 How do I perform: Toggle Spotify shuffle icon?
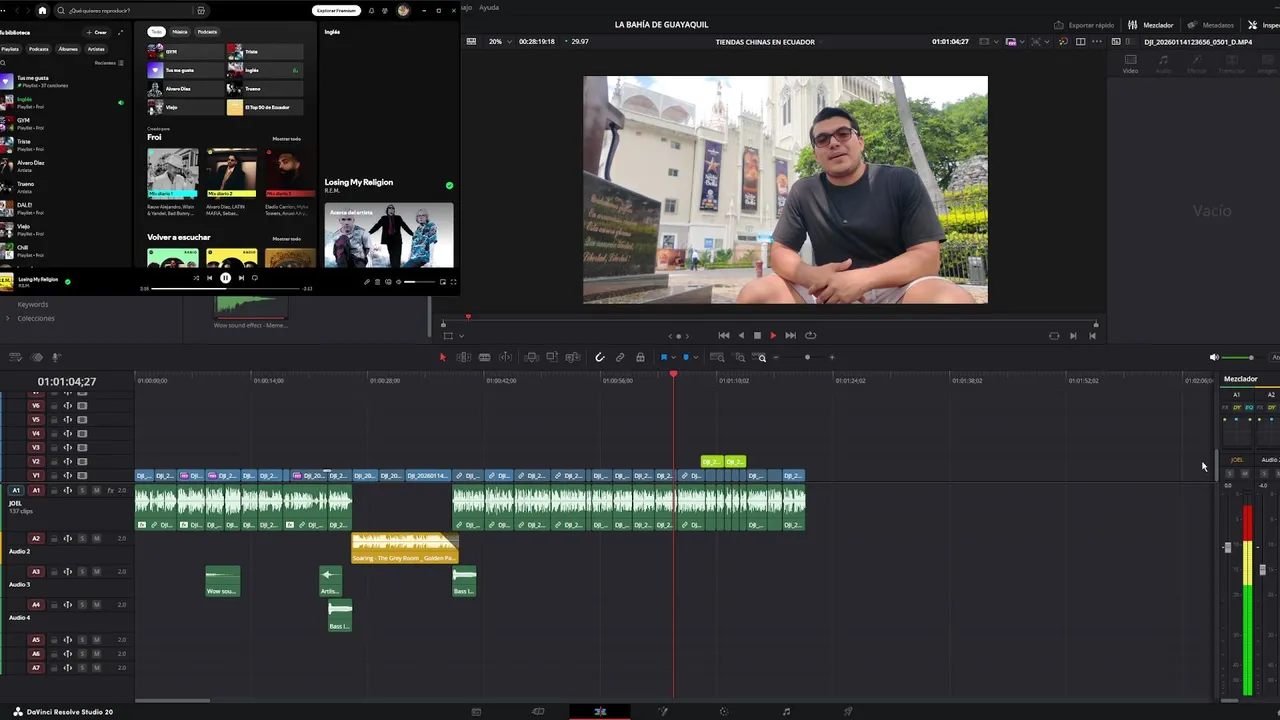[196, 278]
